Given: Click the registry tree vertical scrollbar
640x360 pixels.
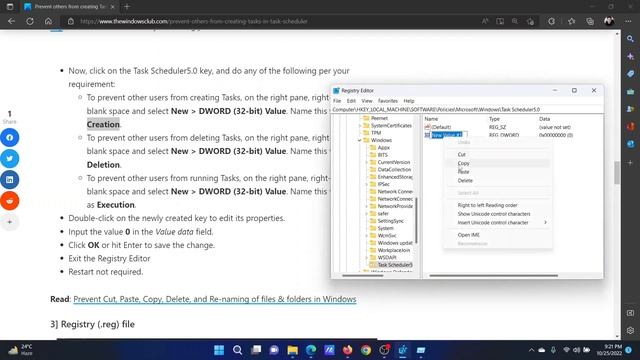Looking at the screenshot, I should 416,220.
